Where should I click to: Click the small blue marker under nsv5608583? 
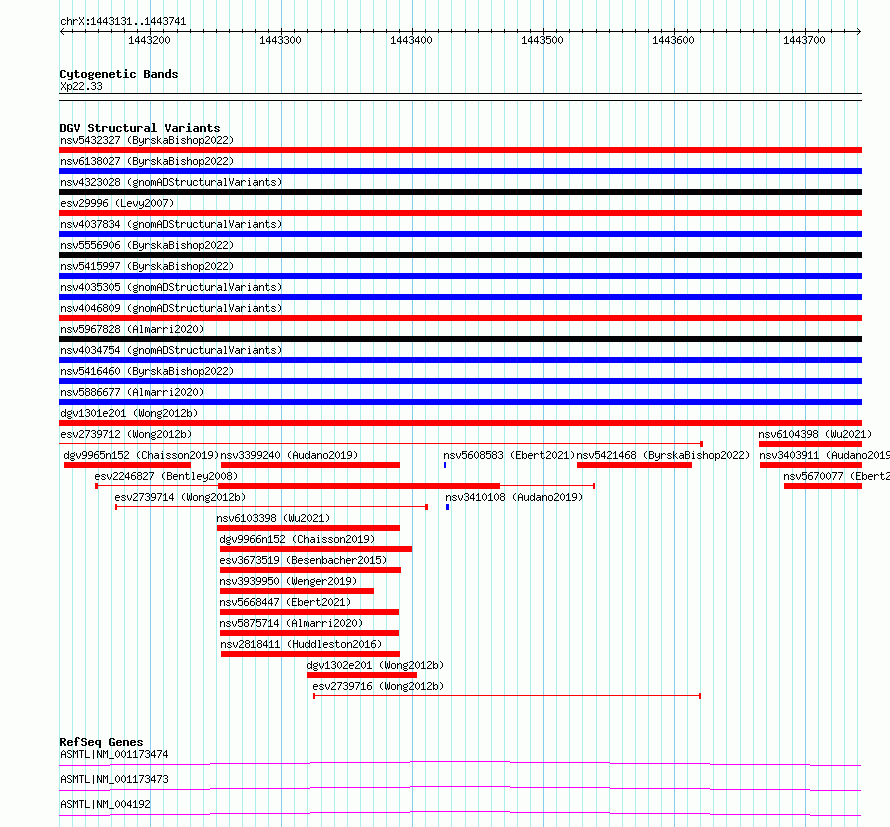coord(445,465)
